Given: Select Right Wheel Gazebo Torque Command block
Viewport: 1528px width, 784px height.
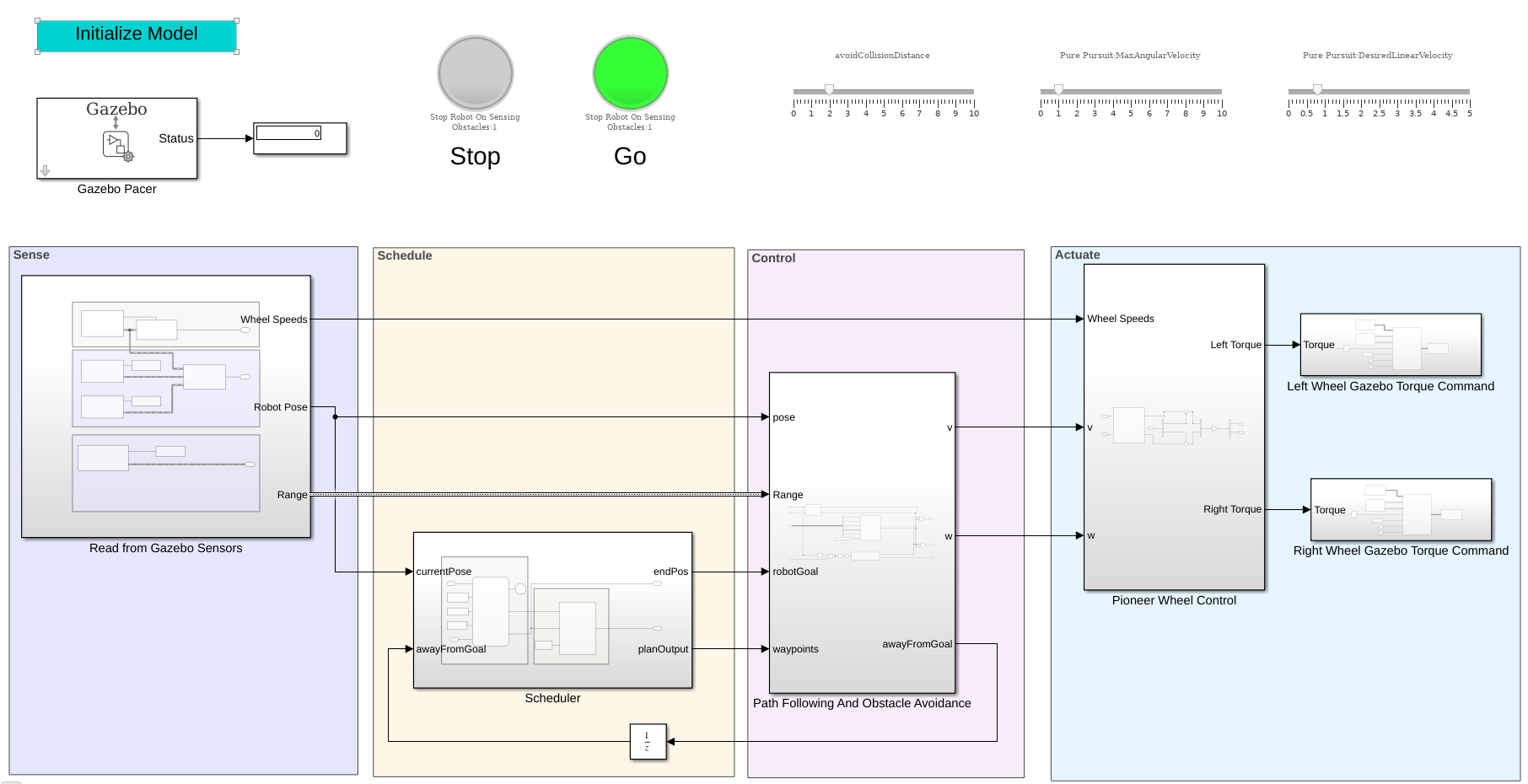Looking at the screenshot, I should click(x=1401, y=510).
